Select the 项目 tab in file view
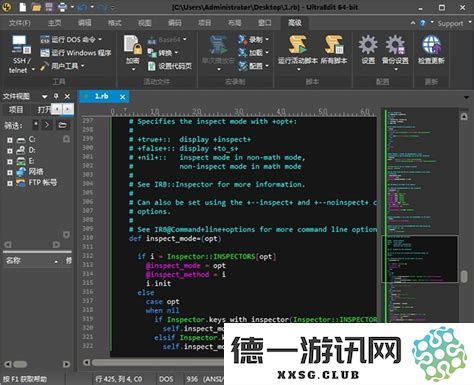Viewport: 474px width, 385px height. point(16,110)
